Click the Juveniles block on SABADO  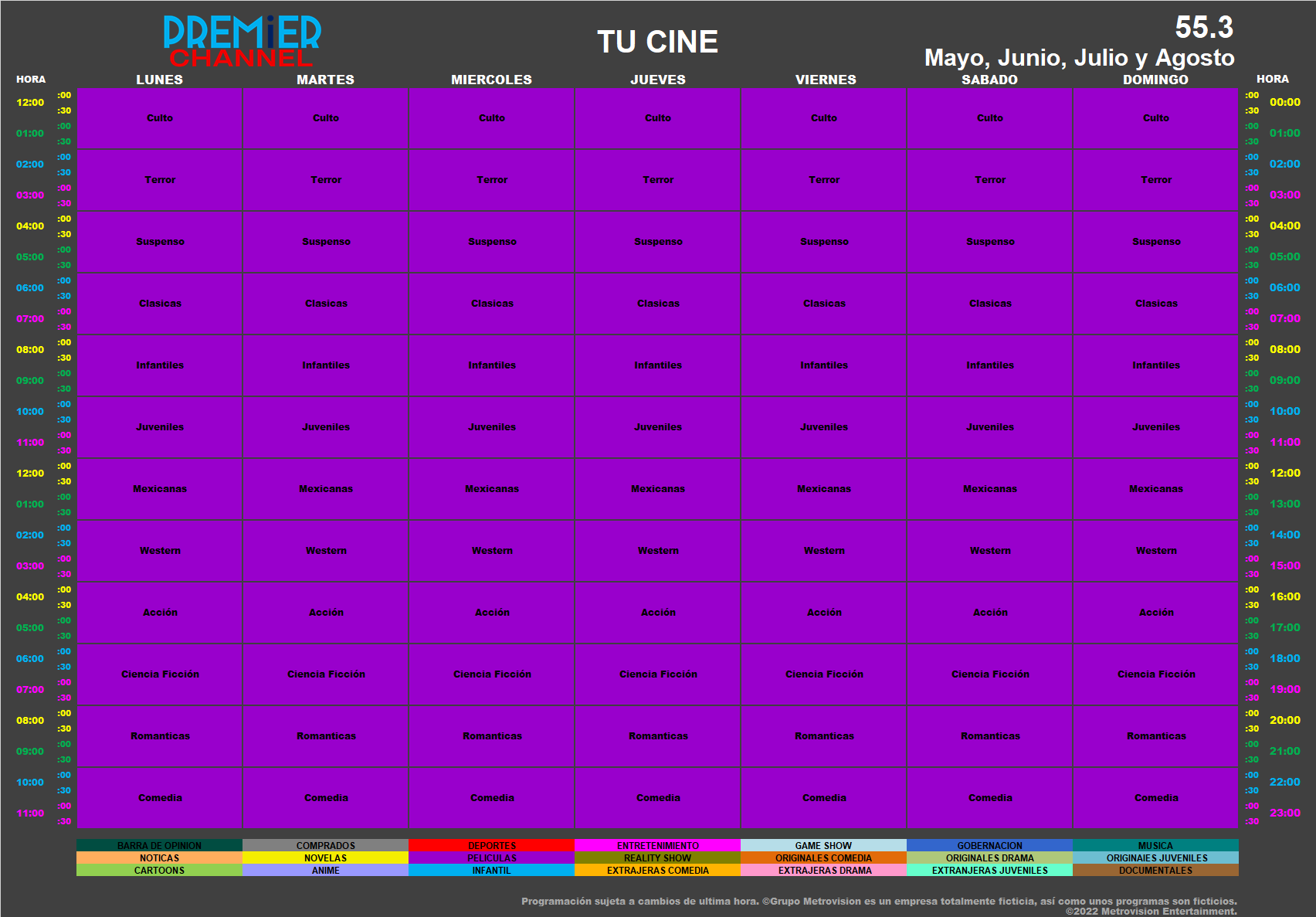click(x=990, y=427)
